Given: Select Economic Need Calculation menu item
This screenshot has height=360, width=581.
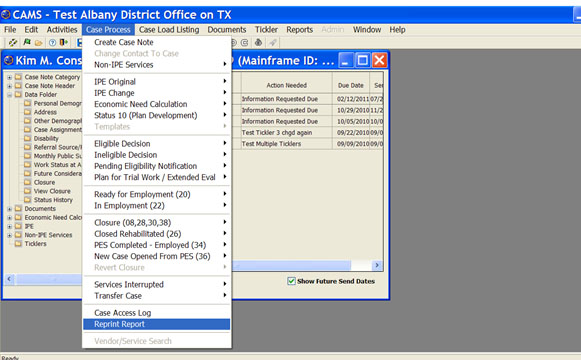Looking at the screenshot, I should pyautogui.click(x=157, y=104).
